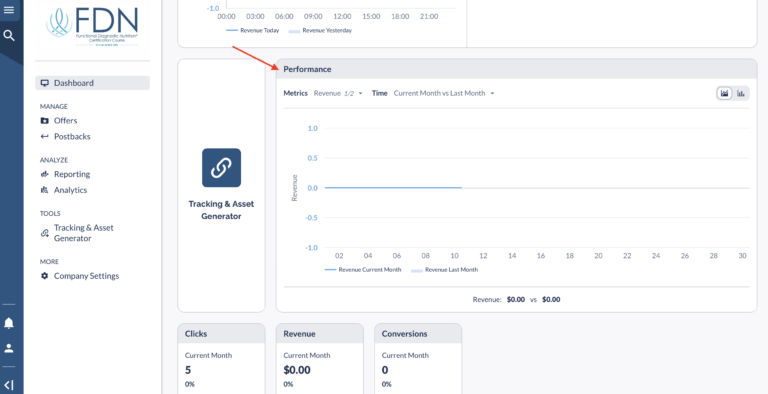Toggle Revenue Yesterday legend
The height and width of the screenshot is (394, 768).
[320, 30]
